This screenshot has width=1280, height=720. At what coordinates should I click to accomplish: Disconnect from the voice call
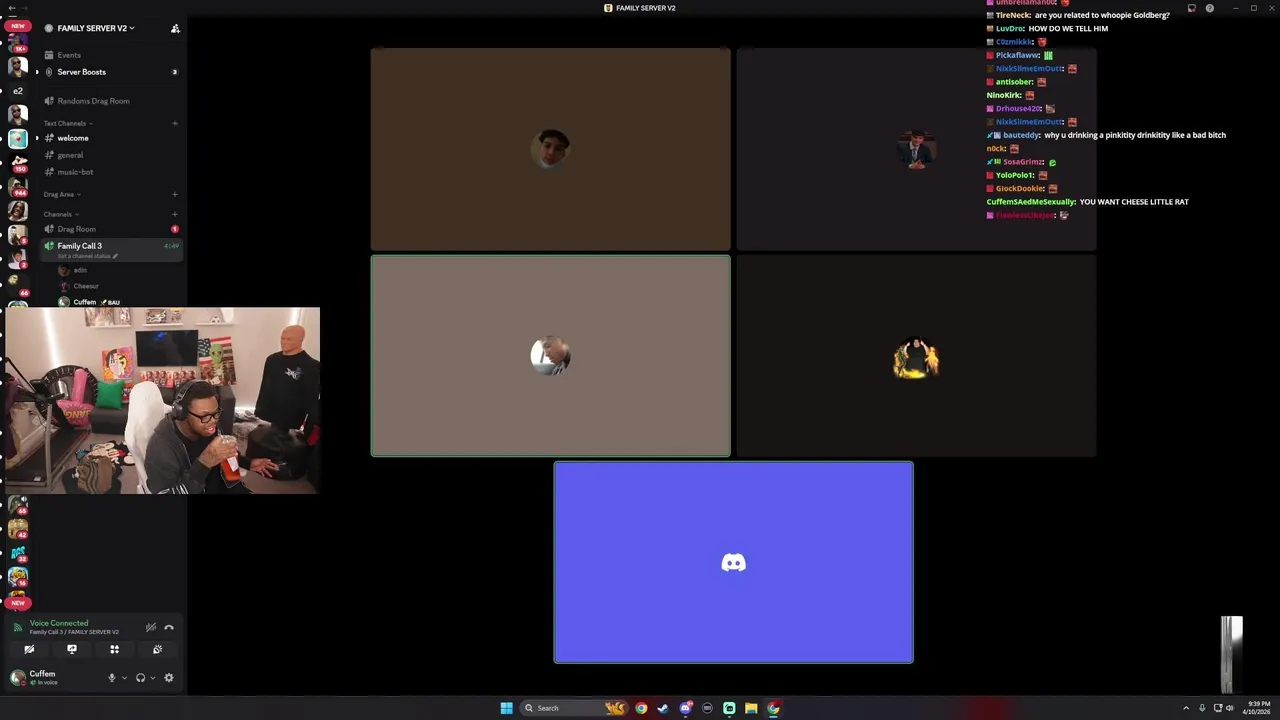[169, 628]
